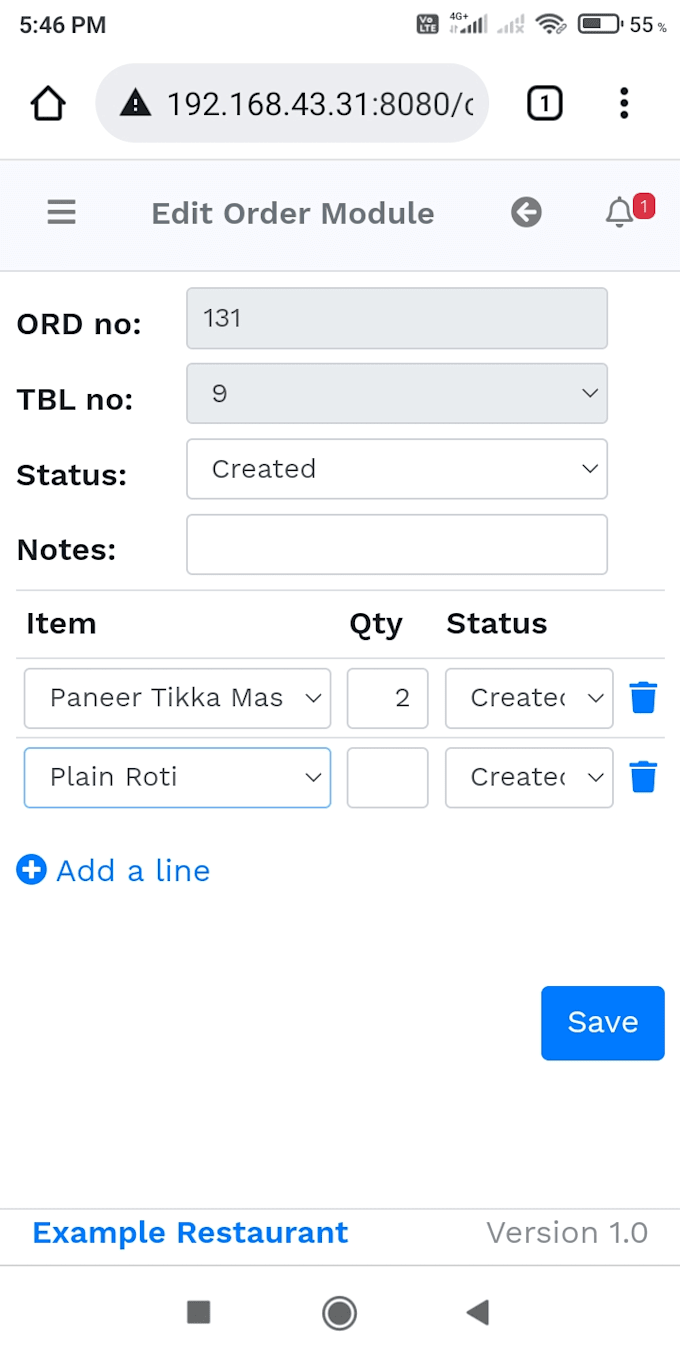Open browser three-dot overflow menu

coord(624,103)
